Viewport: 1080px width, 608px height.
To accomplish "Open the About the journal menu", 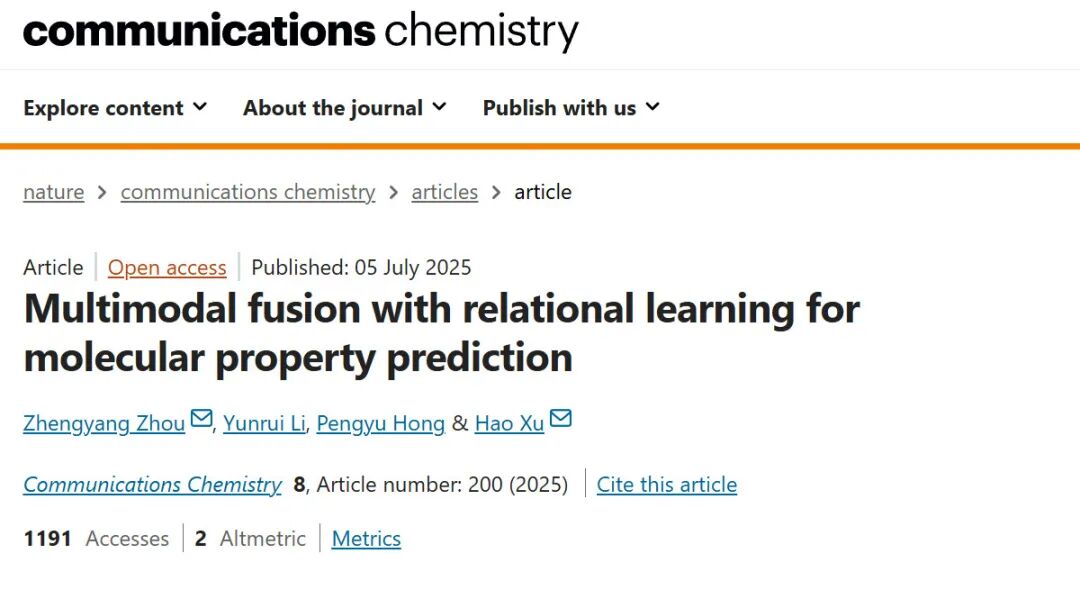I will [x=345, y=107].
